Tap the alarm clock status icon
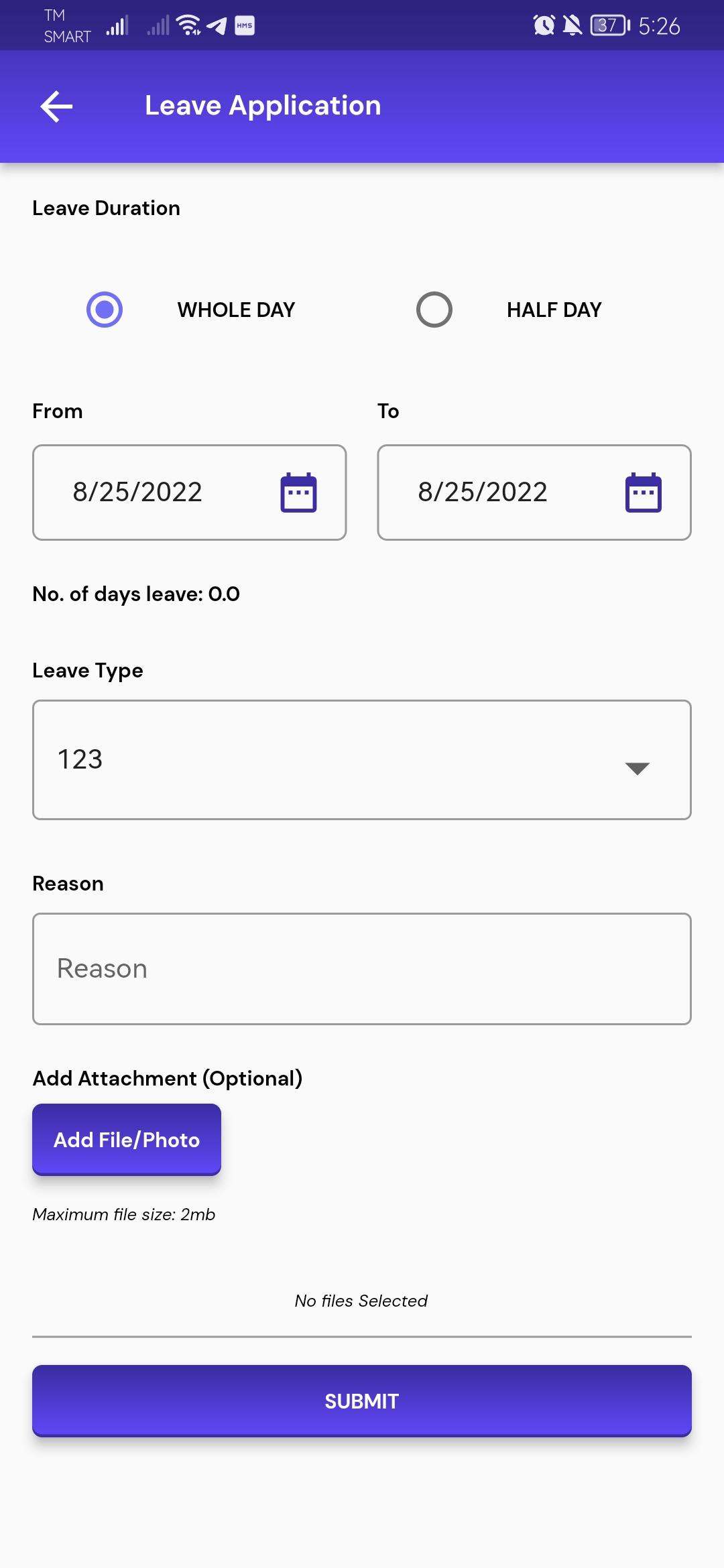 [544, 25]
